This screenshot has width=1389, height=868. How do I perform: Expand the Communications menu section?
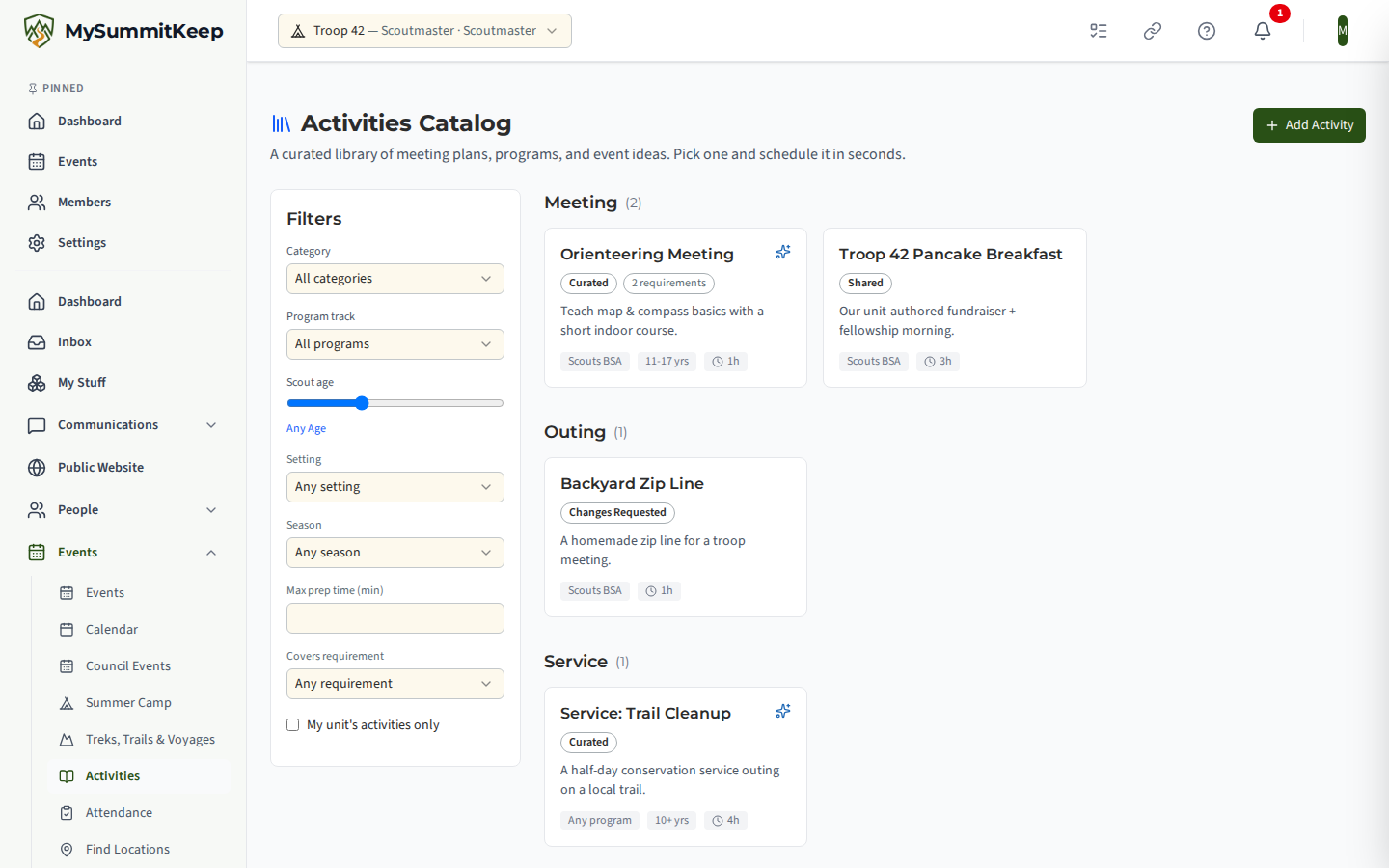pyautogui.click(x=123, y=425)
